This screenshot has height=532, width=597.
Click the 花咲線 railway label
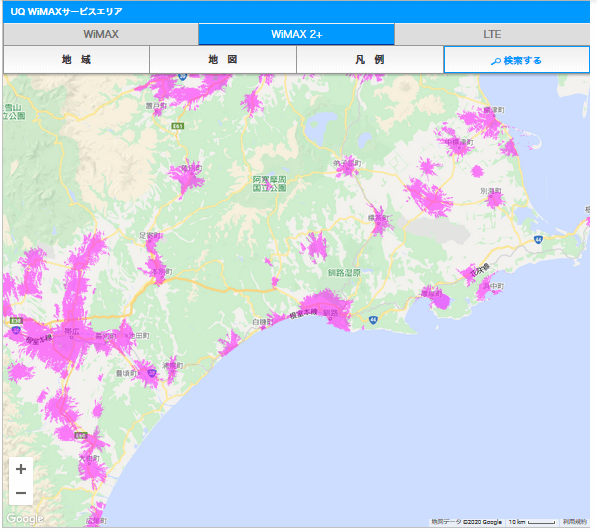coord(480,270)
